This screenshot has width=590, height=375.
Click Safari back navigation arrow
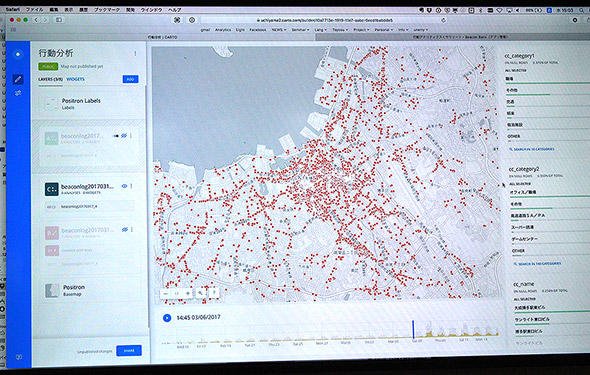tap(36, 20)
